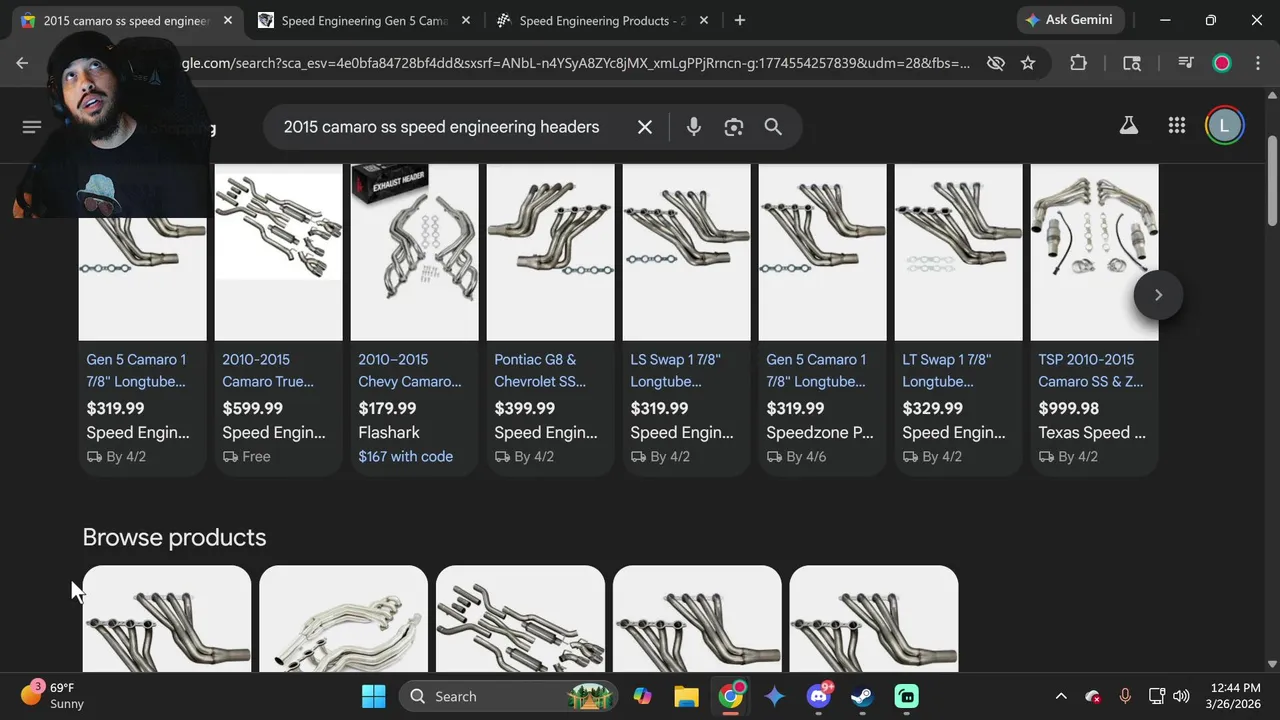Screen dimensions: 1280x720
Task: Click Texas Speed headers product image
Action: [x=1094, y=252]
